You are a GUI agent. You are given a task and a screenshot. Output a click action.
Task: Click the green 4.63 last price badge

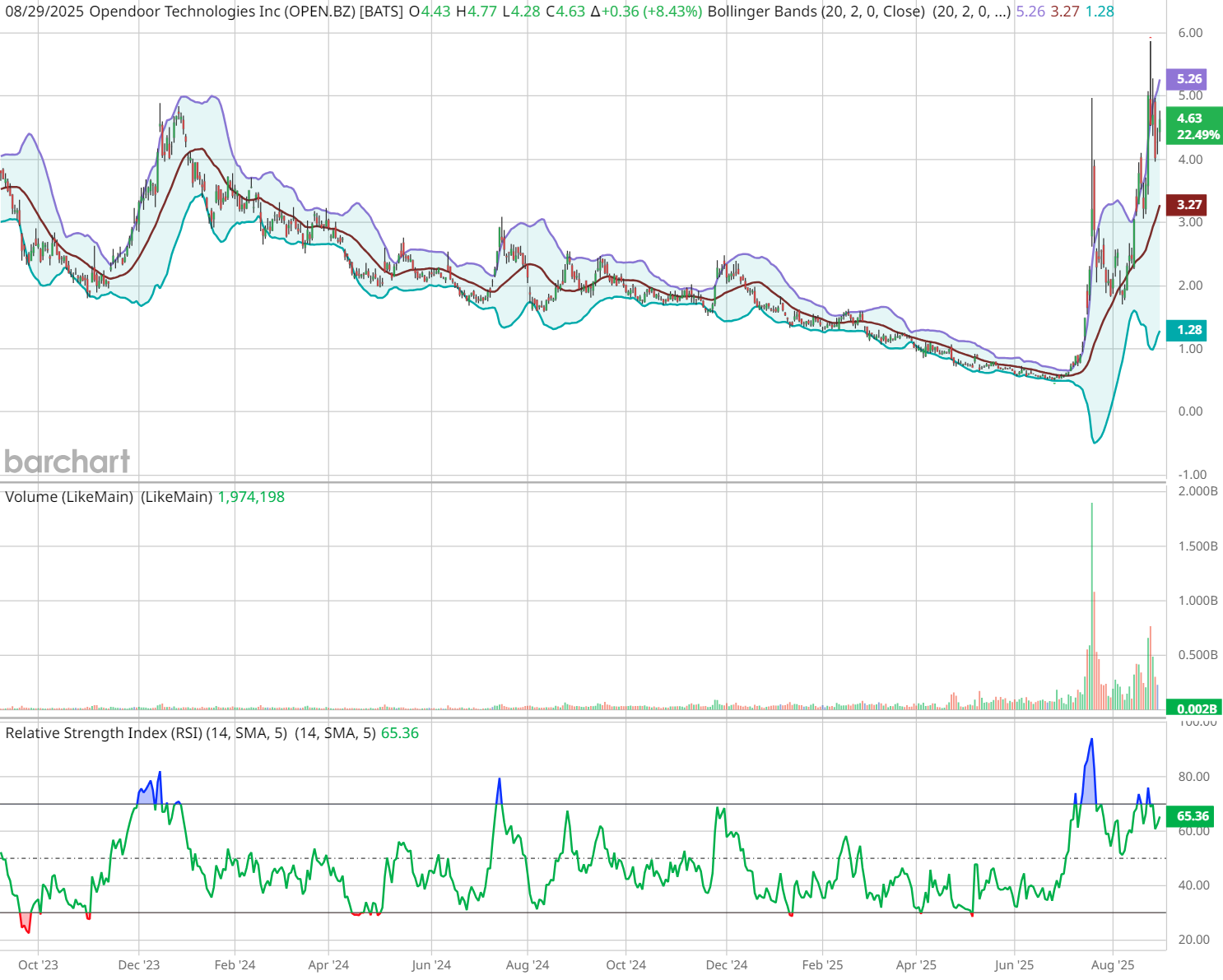(1189, 118)
